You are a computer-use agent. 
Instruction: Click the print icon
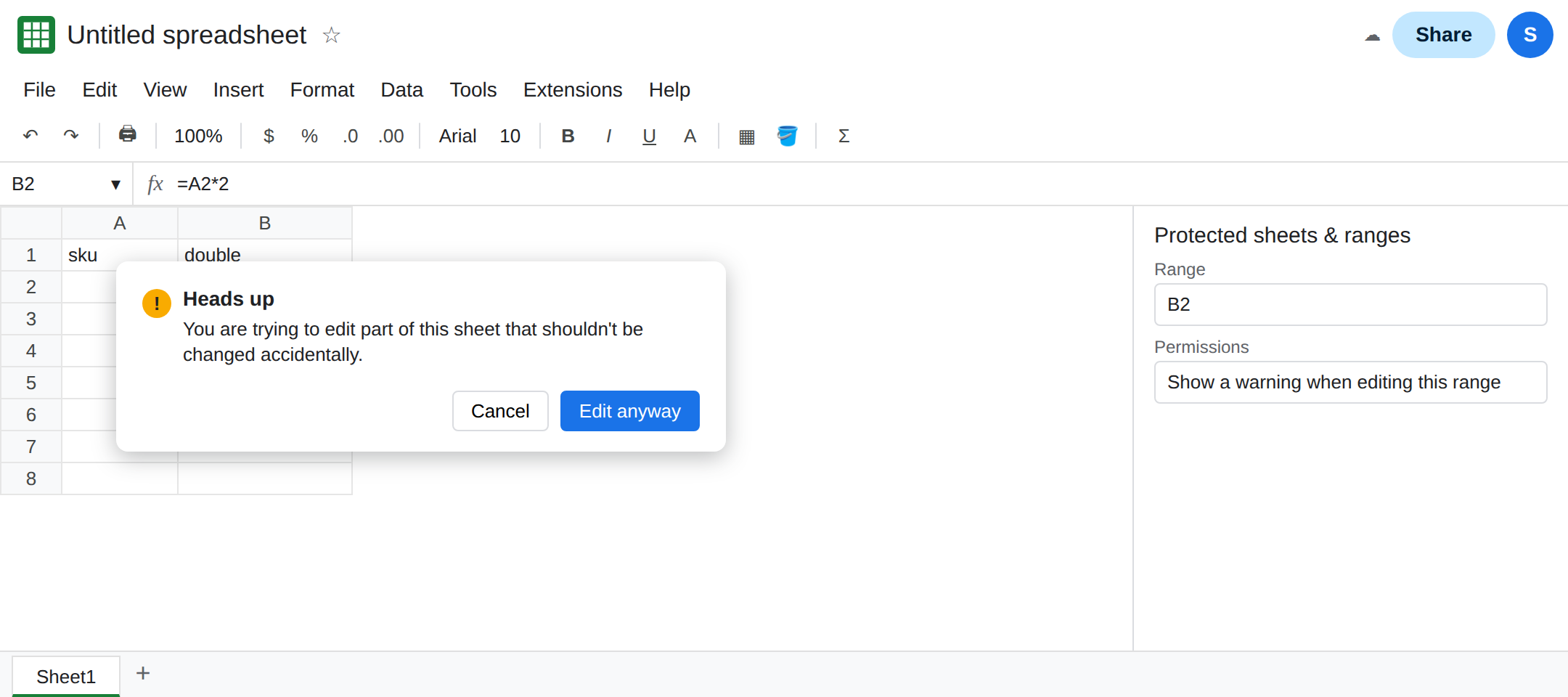point(128,134)
